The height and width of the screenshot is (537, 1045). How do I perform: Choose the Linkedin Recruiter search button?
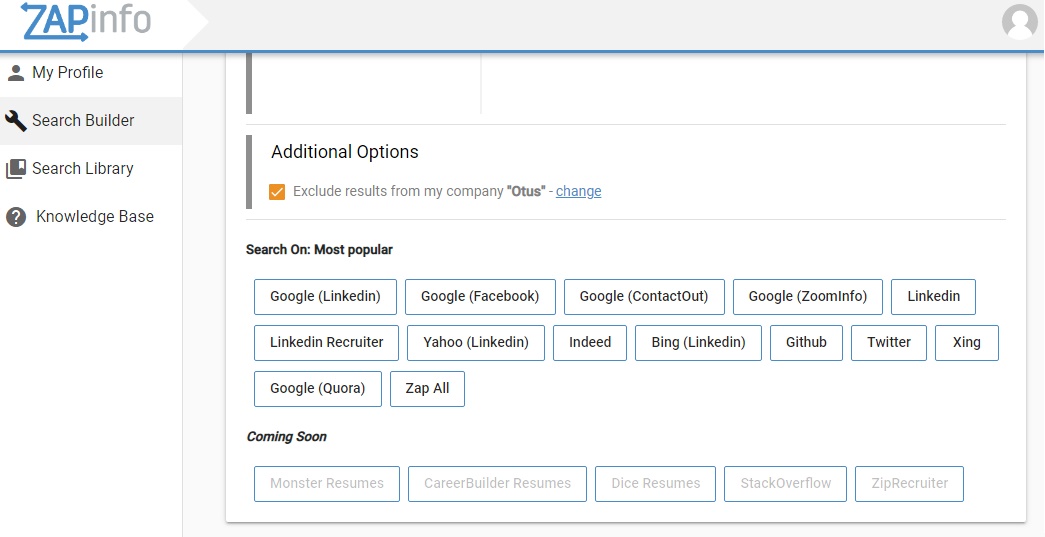(x=326, y=343)
